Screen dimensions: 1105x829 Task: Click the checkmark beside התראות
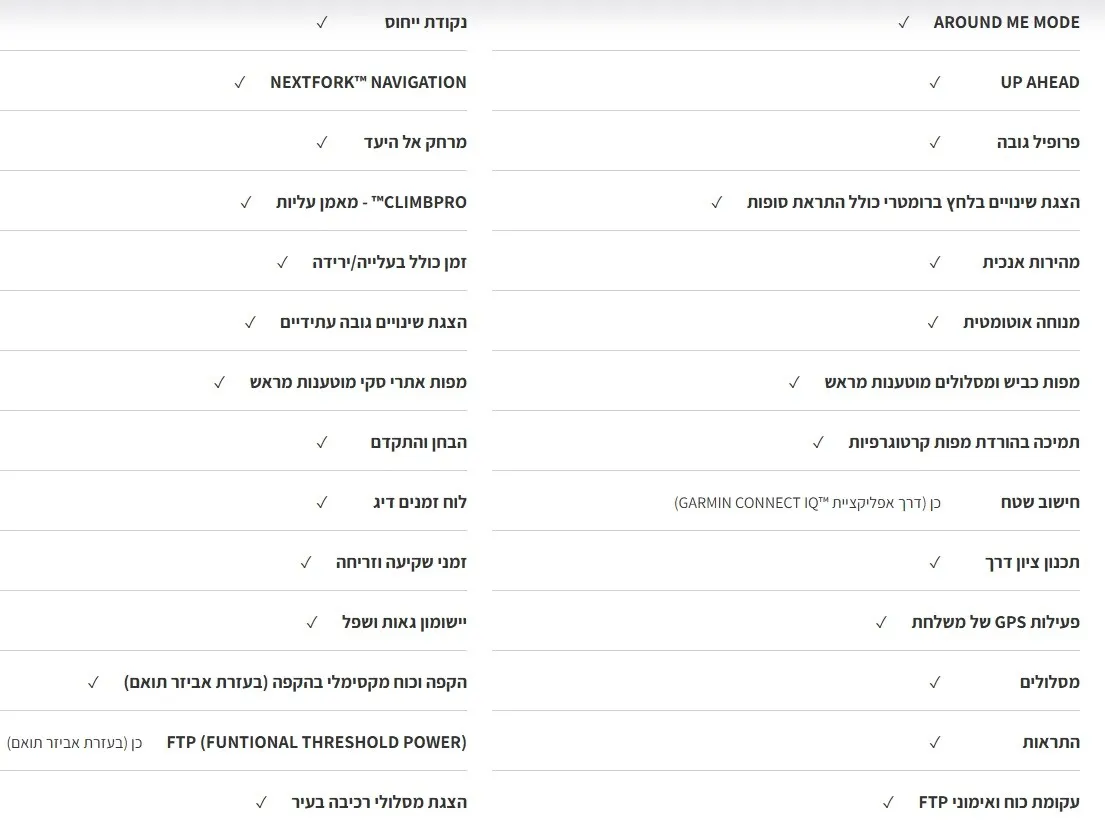935,742
